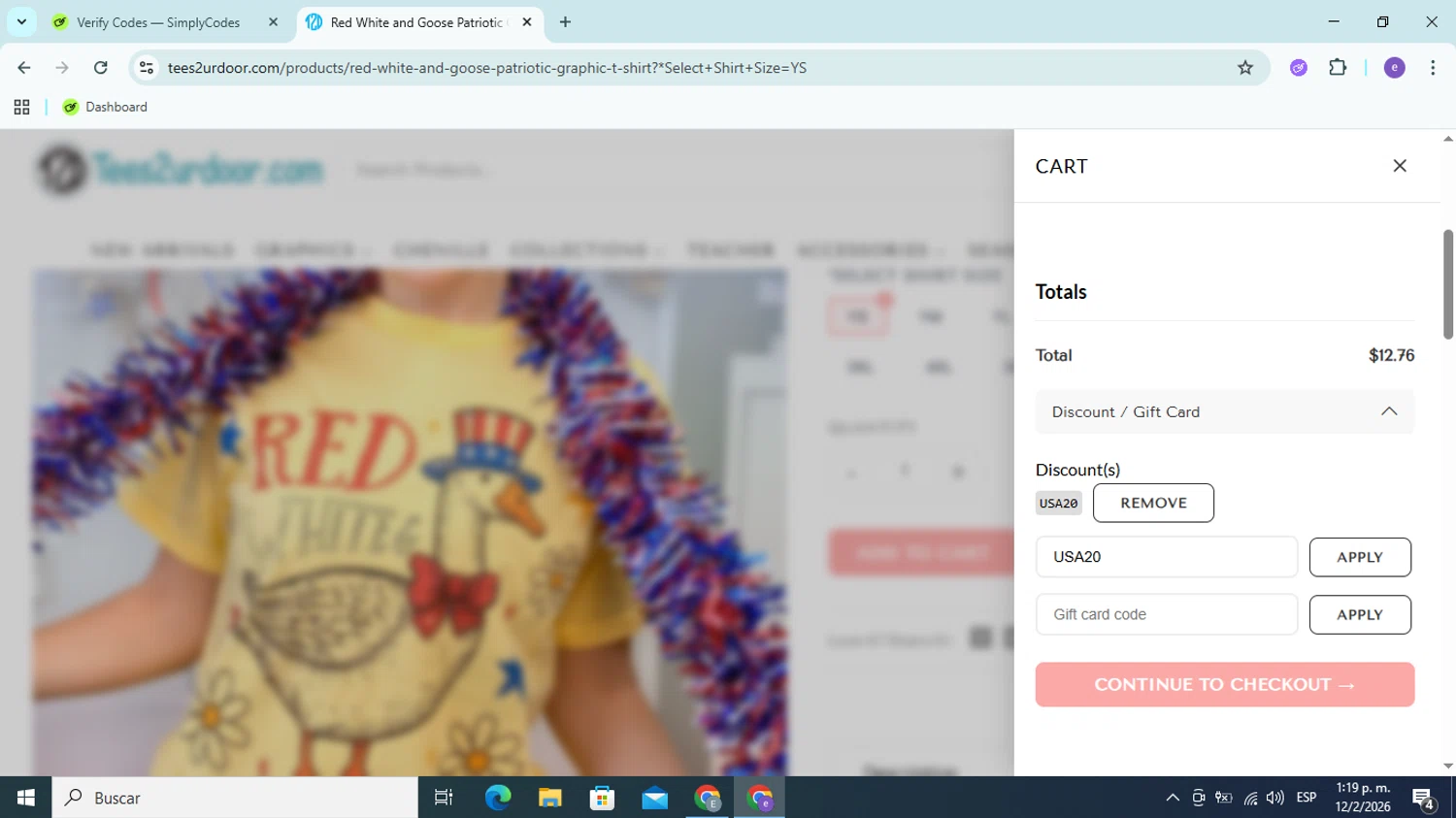Go back to the previous page

pos(24,68)
